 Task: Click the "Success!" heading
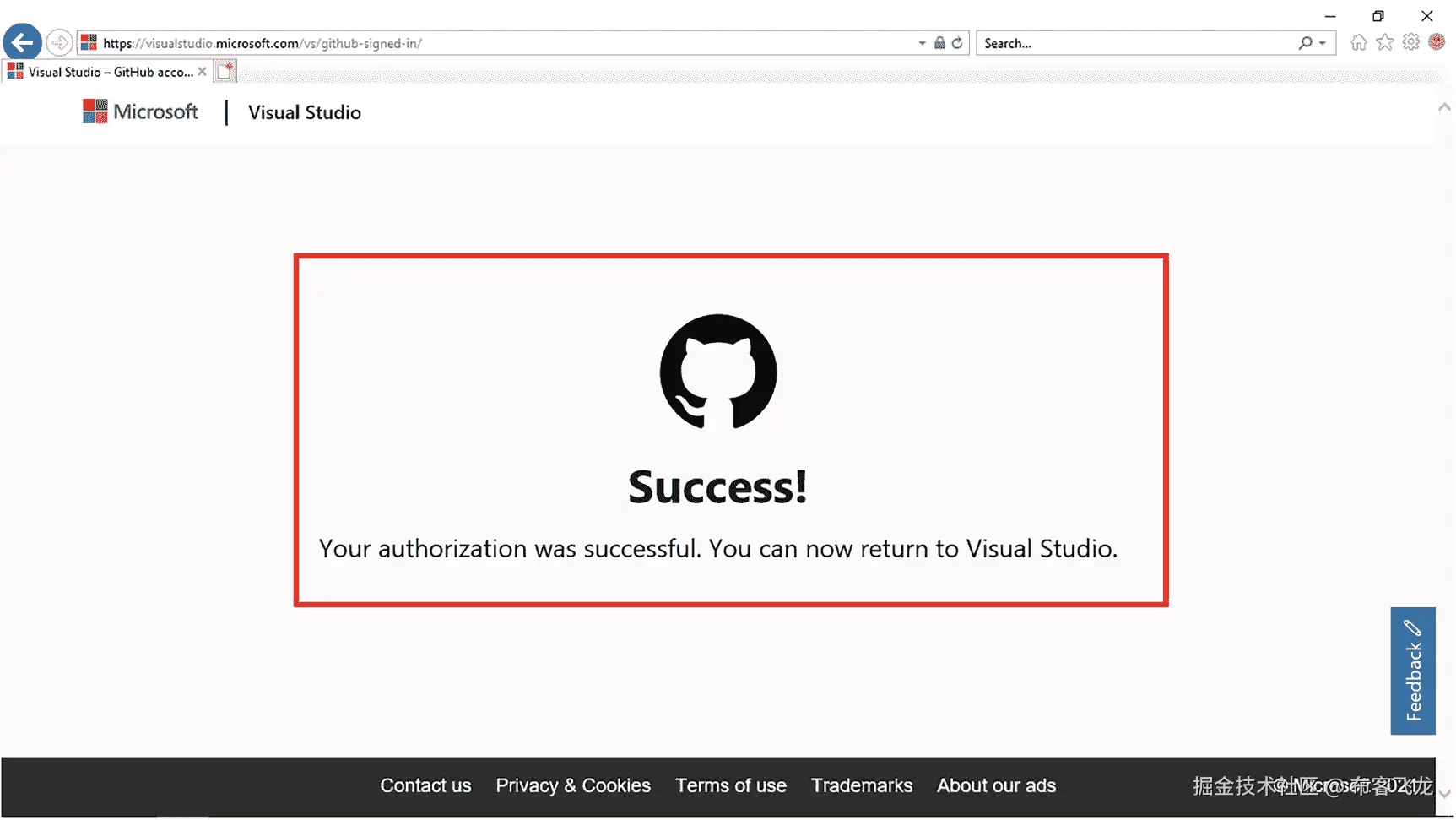pyautogui.click(x=718, y=487)
